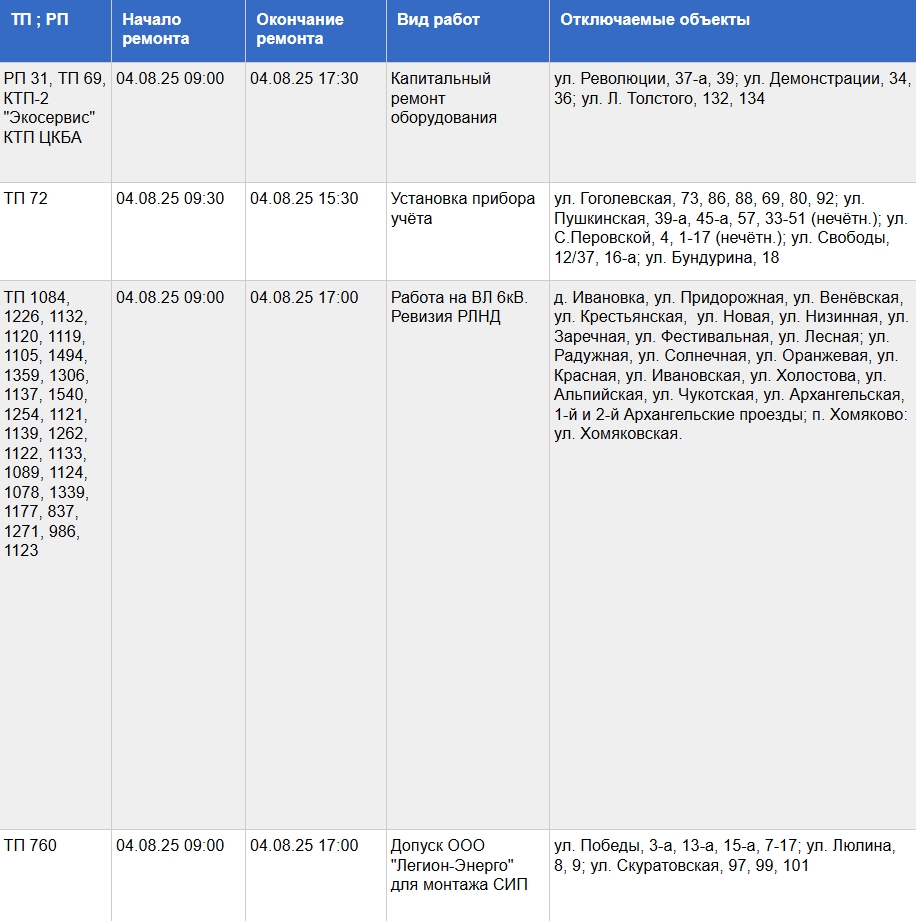Select "Работа на ВЛ 6кВ. Ревизия РЛНД" cell
This screenshot has height=921, width=916.
point(458,307)
